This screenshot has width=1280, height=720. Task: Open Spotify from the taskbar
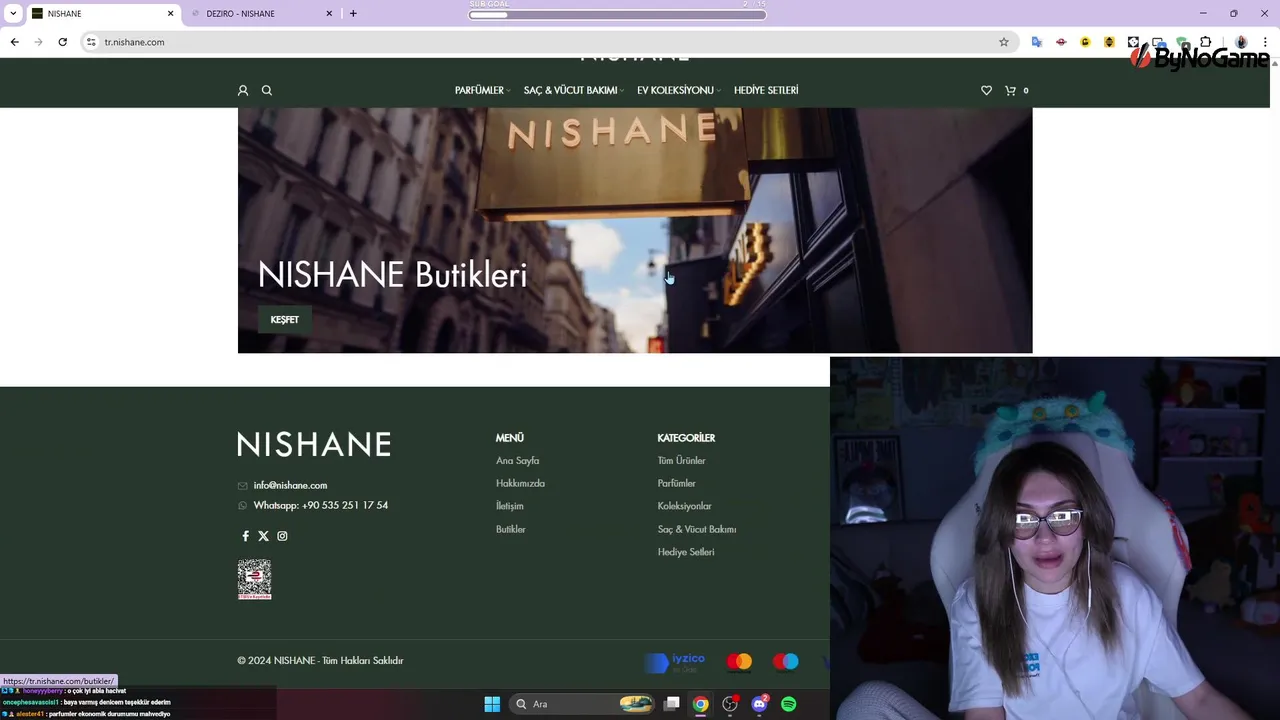[789, 704]
